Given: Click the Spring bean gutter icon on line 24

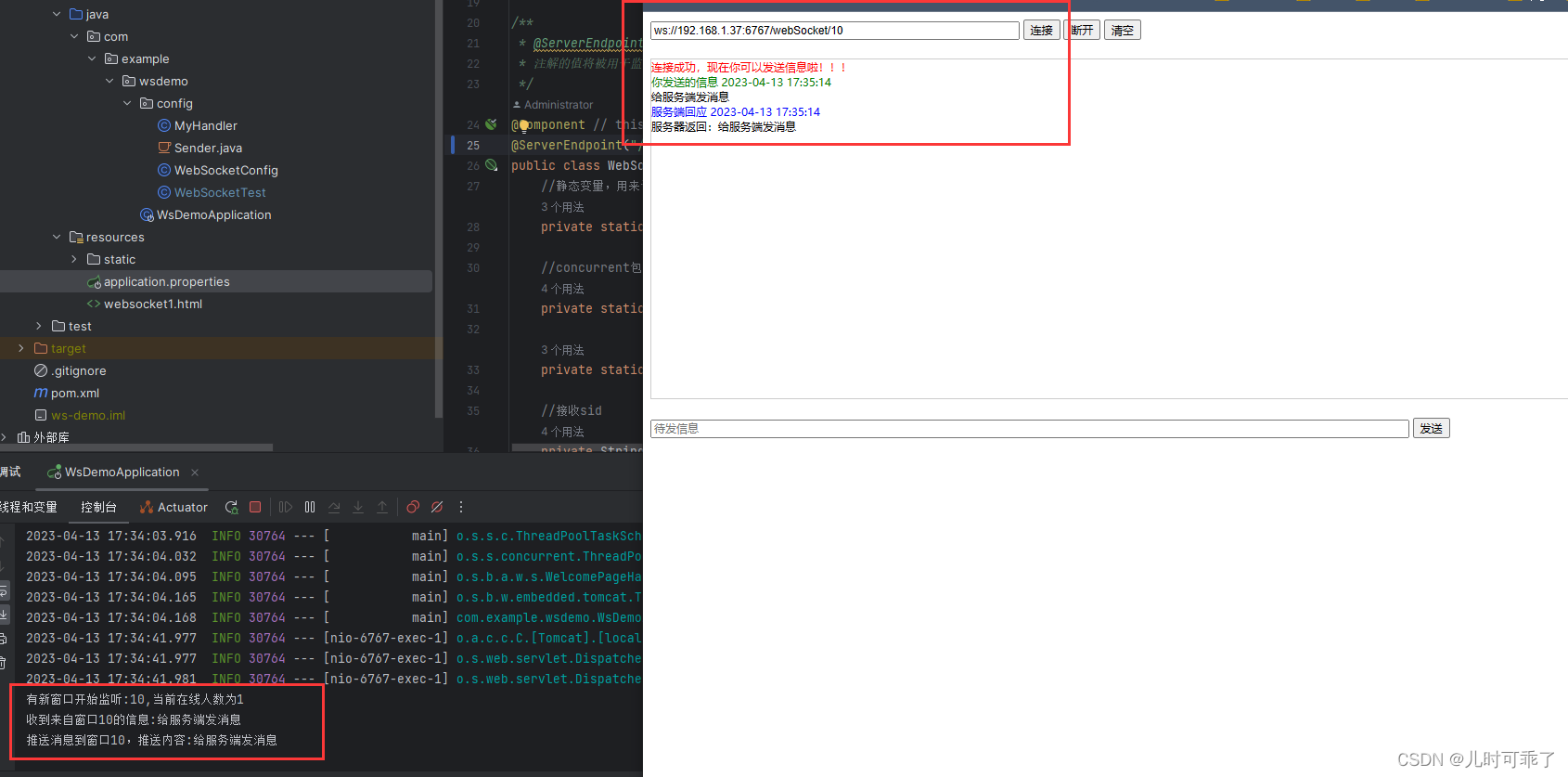Looking at the screenshot, I should tap(491, 123).
